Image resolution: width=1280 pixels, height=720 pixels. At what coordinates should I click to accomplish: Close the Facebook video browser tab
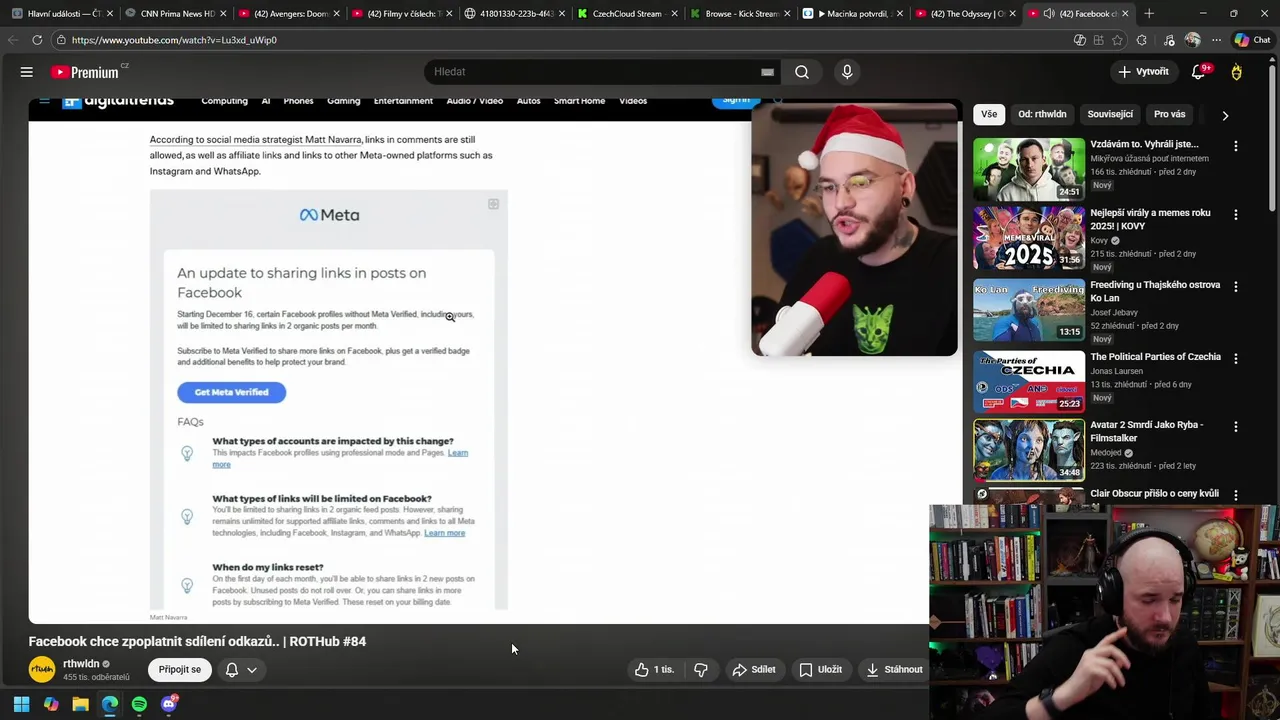[x=1125, y=14]
